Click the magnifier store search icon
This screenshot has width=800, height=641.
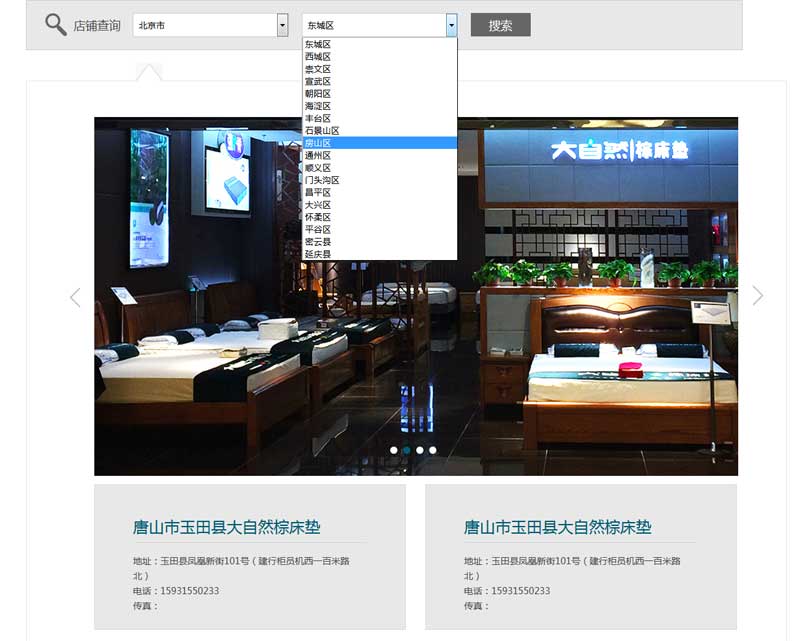[x=56, y=25]
